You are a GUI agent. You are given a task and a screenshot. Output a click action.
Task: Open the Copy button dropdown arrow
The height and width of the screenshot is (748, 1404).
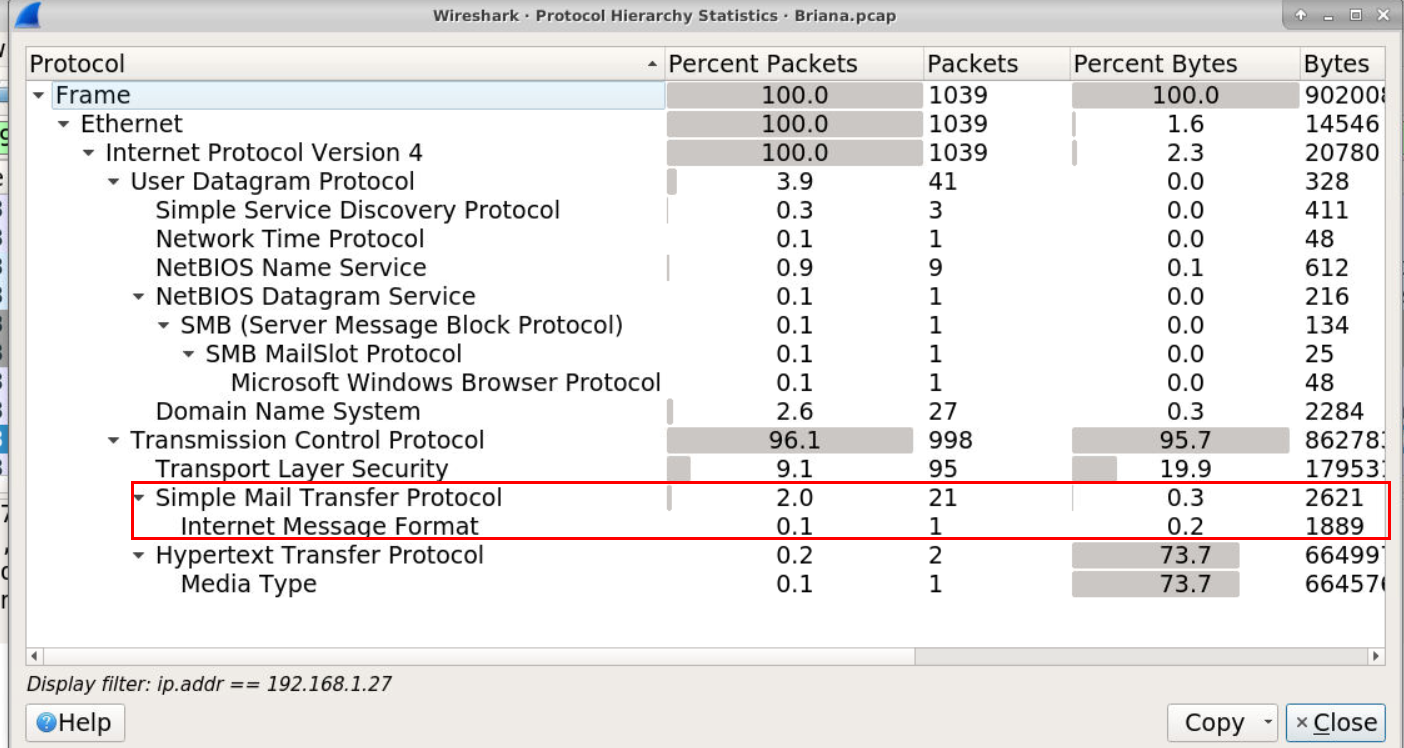(1268, 723)
